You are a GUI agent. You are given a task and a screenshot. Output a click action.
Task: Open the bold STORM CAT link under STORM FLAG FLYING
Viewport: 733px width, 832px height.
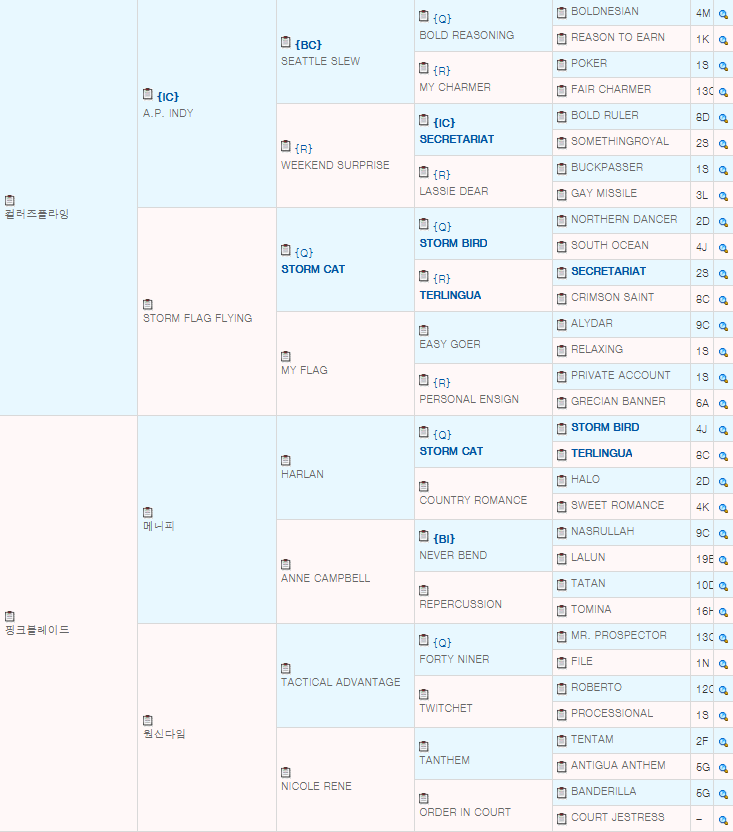point(313,269)
